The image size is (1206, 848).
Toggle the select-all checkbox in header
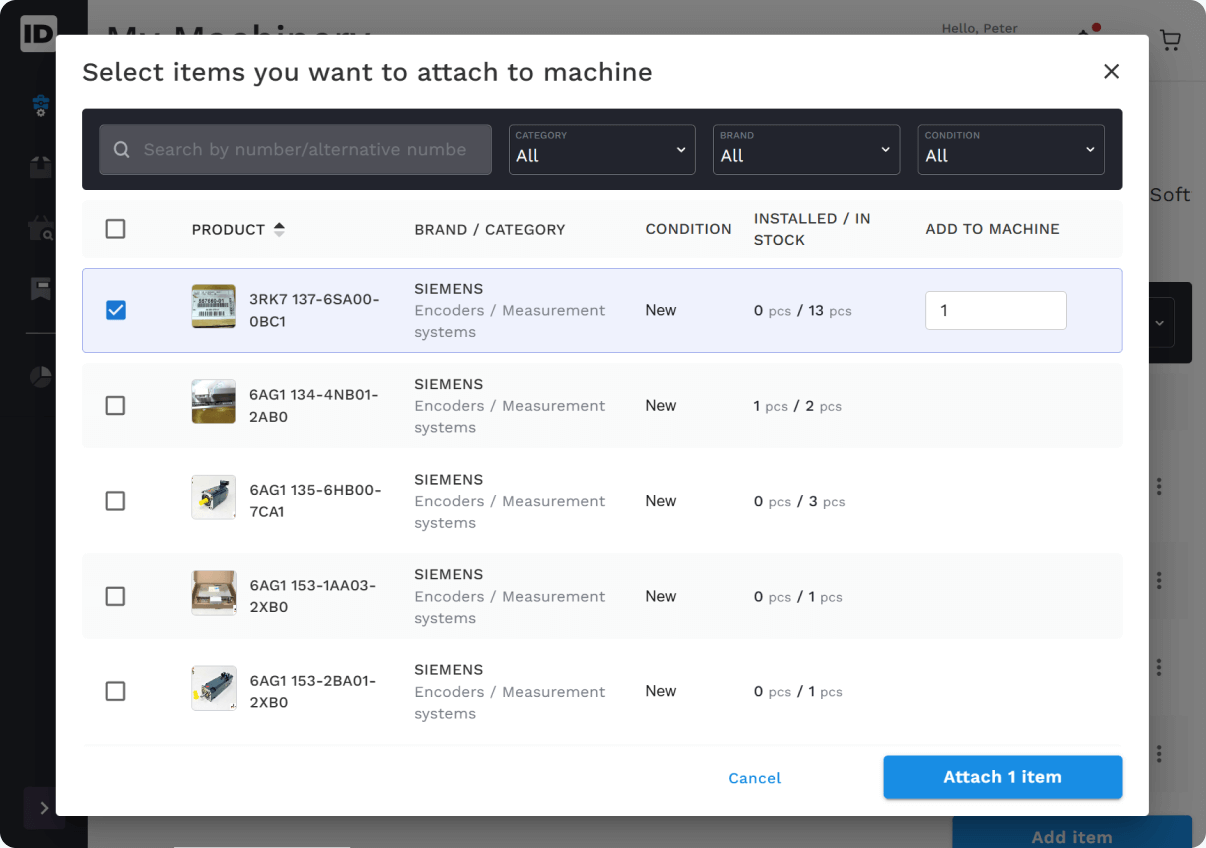point(116,229)
